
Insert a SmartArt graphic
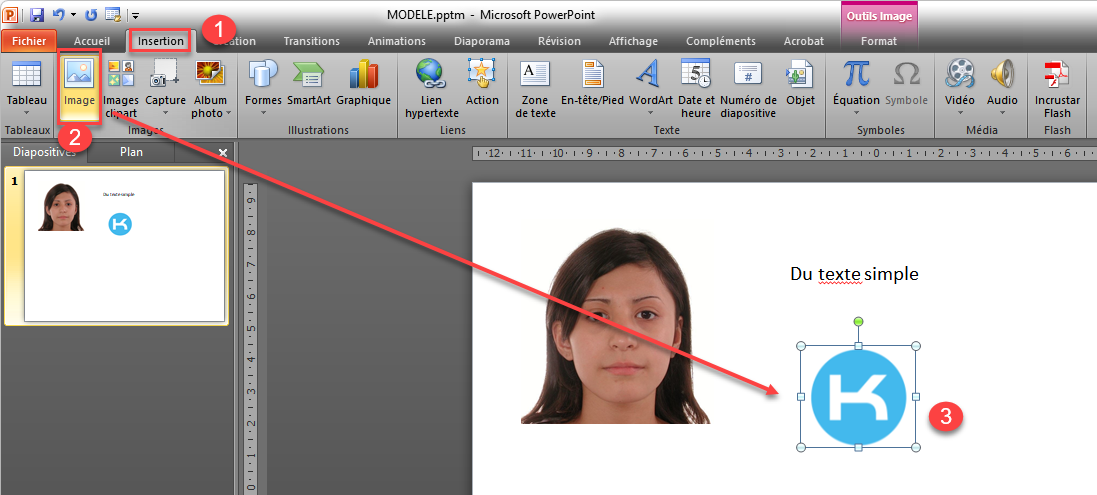[x=309, y=84]
